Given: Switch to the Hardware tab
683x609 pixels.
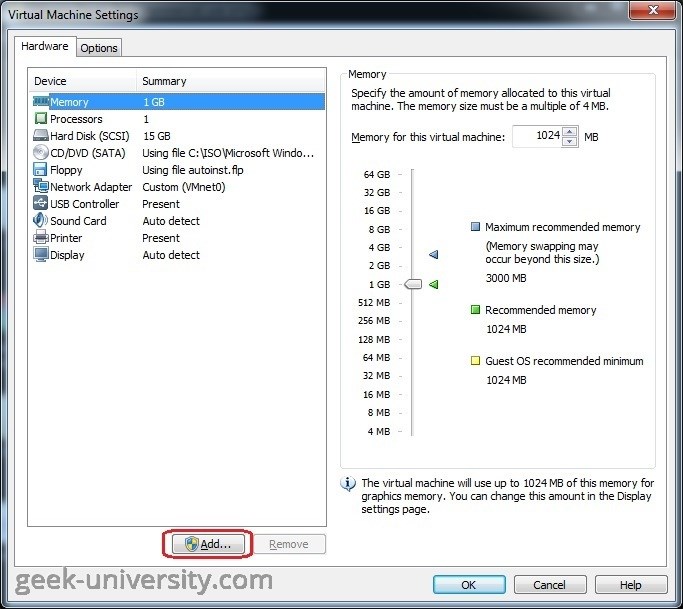Looking at the screenshot, I should [45, 46].
